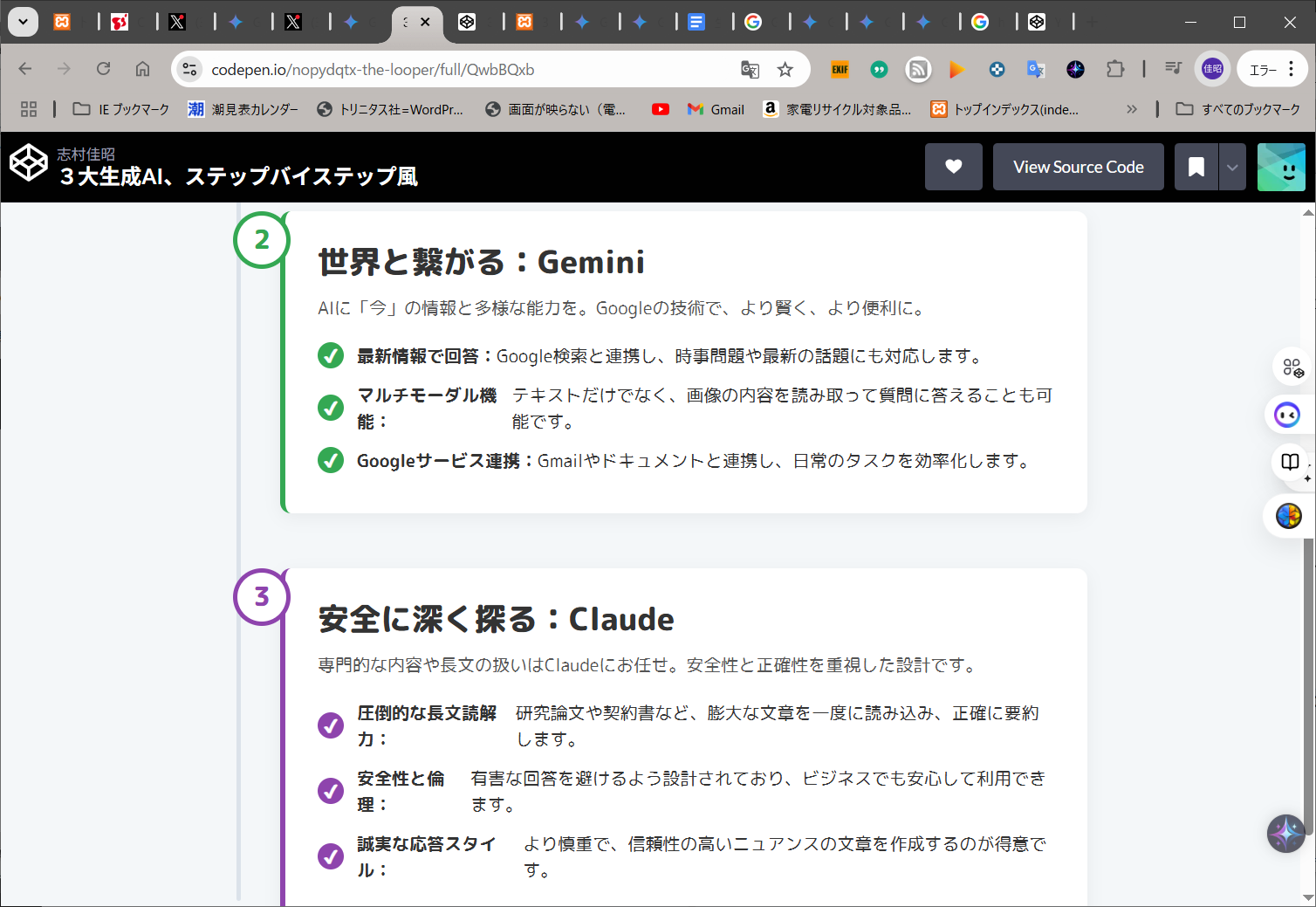The width and height of the screenshot is (1316, 907).
Task: Switch to the Google Docs tab
Action: tap(696, 22)
